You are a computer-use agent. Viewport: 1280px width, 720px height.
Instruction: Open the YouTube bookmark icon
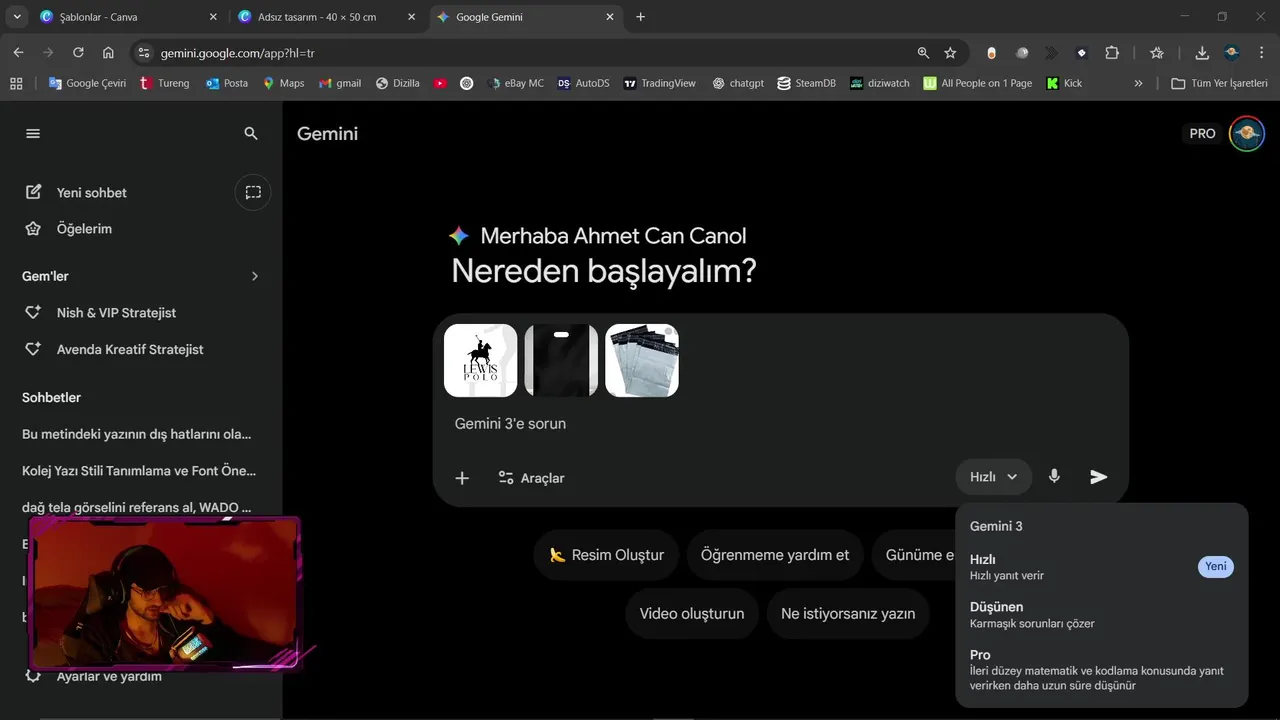[440, 83]
